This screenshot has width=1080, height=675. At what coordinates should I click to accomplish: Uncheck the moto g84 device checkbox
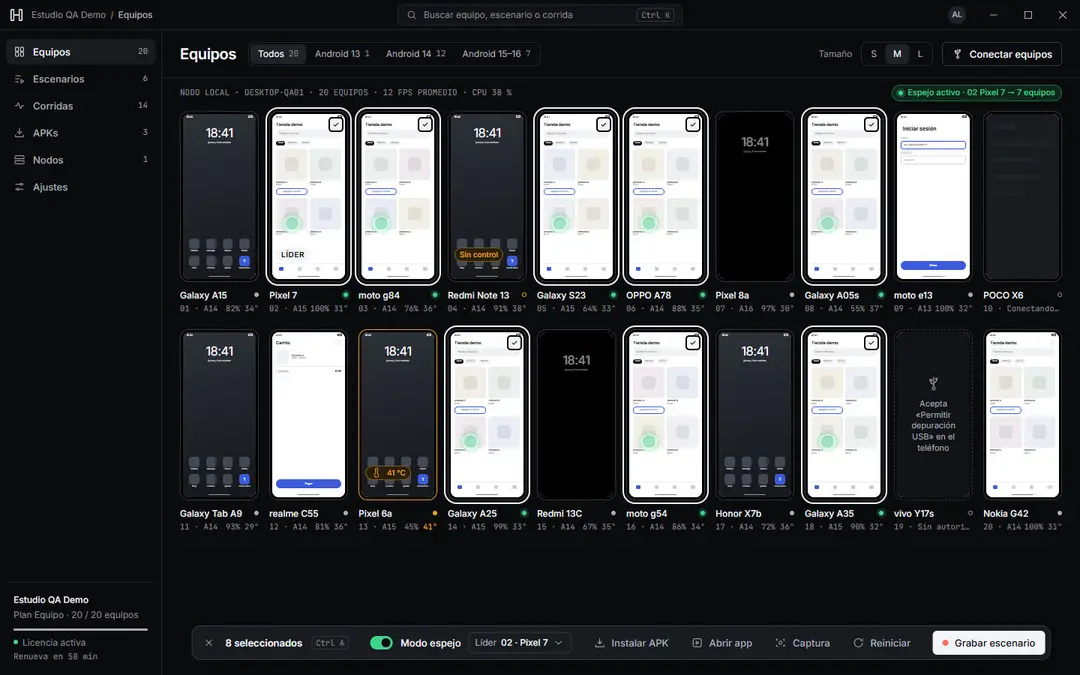(425, 124)
